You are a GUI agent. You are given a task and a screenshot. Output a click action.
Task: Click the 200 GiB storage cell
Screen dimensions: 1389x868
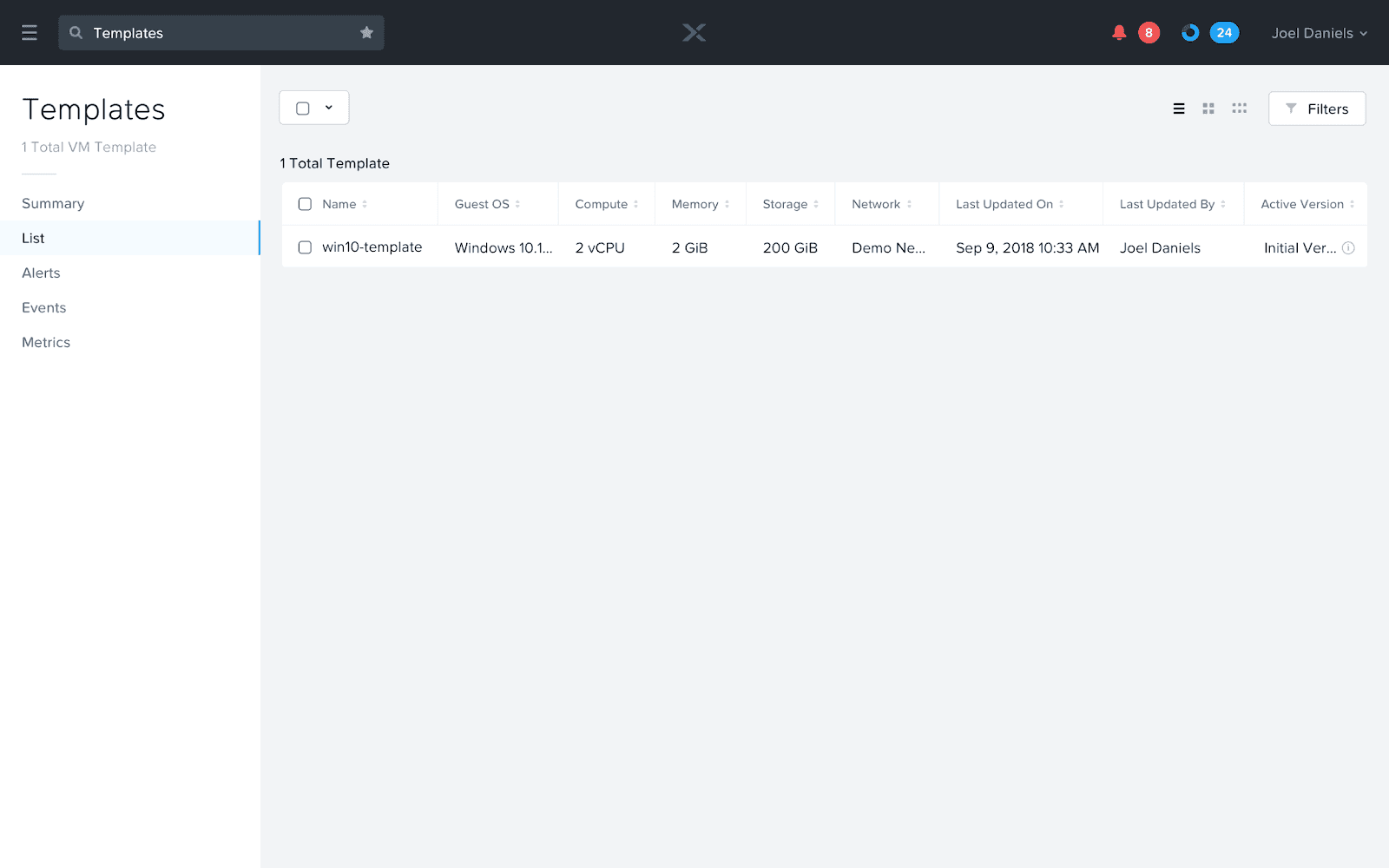pos(790,247)
